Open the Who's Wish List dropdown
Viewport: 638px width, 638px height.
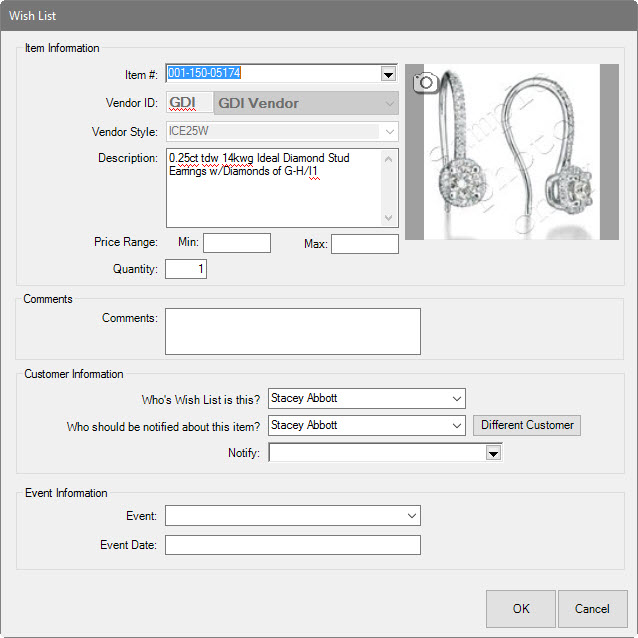[x=456, y=399]
